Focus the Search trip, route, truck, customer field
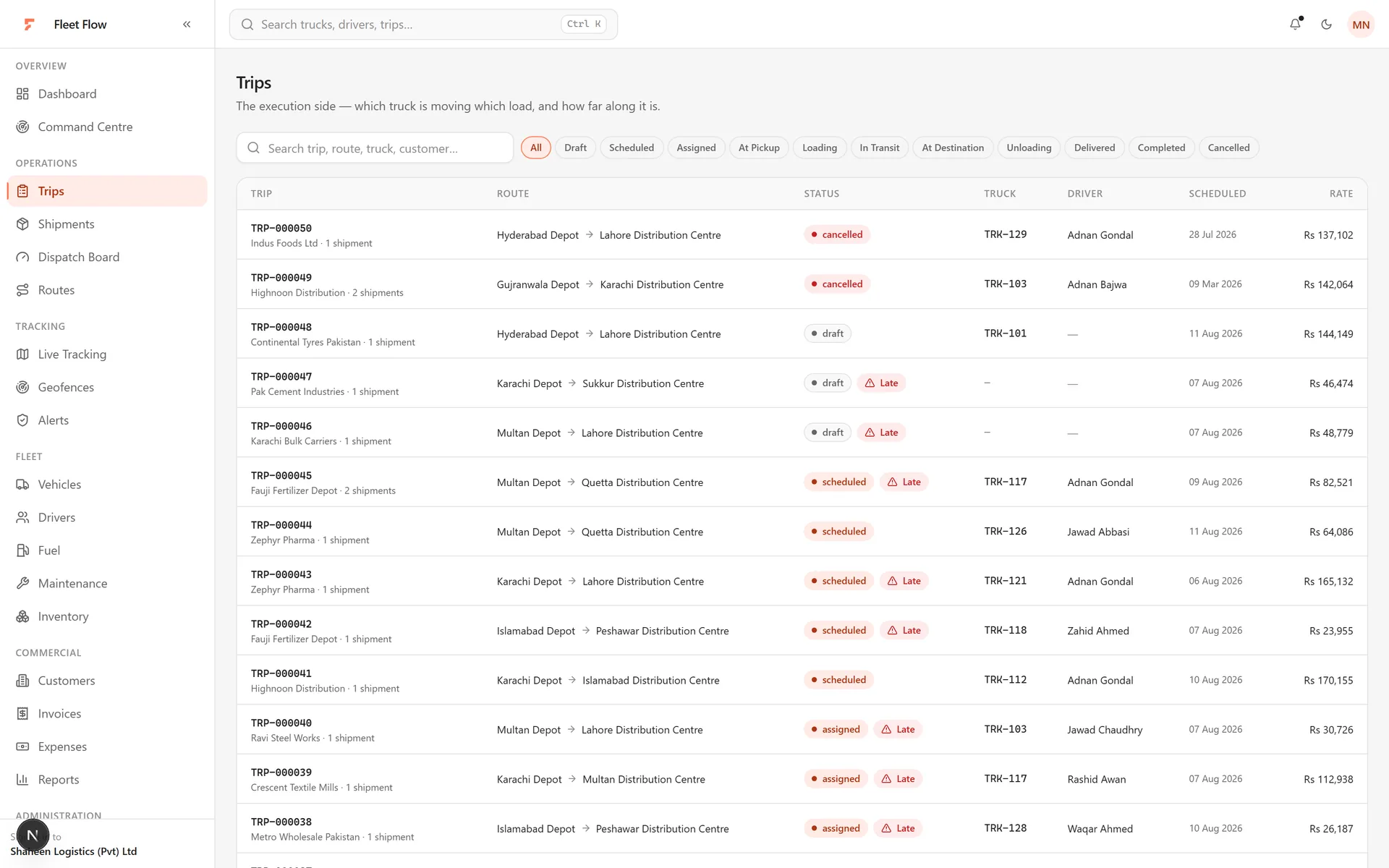 tap(375, 148)
